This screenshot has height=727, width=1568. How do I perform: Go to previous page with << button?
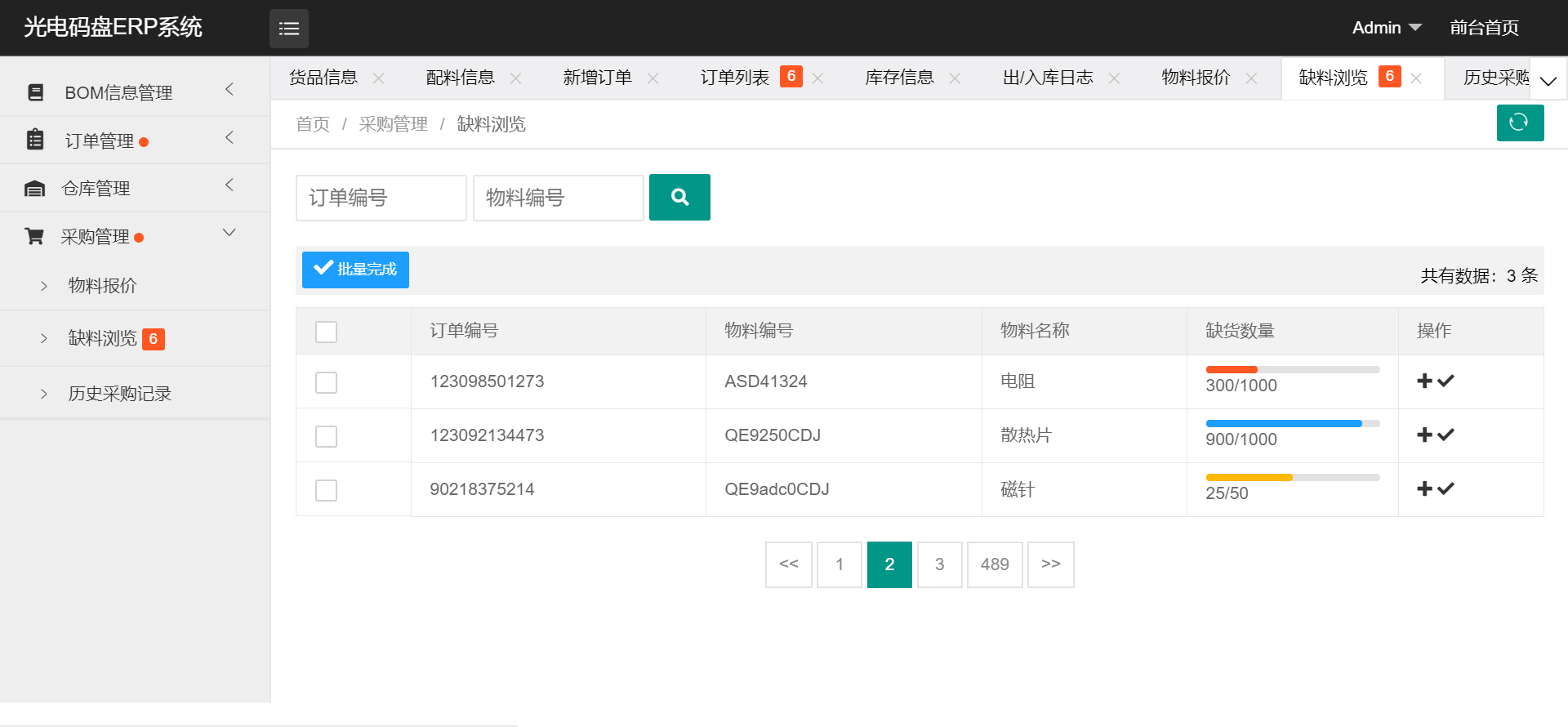[x=789, y=564]
